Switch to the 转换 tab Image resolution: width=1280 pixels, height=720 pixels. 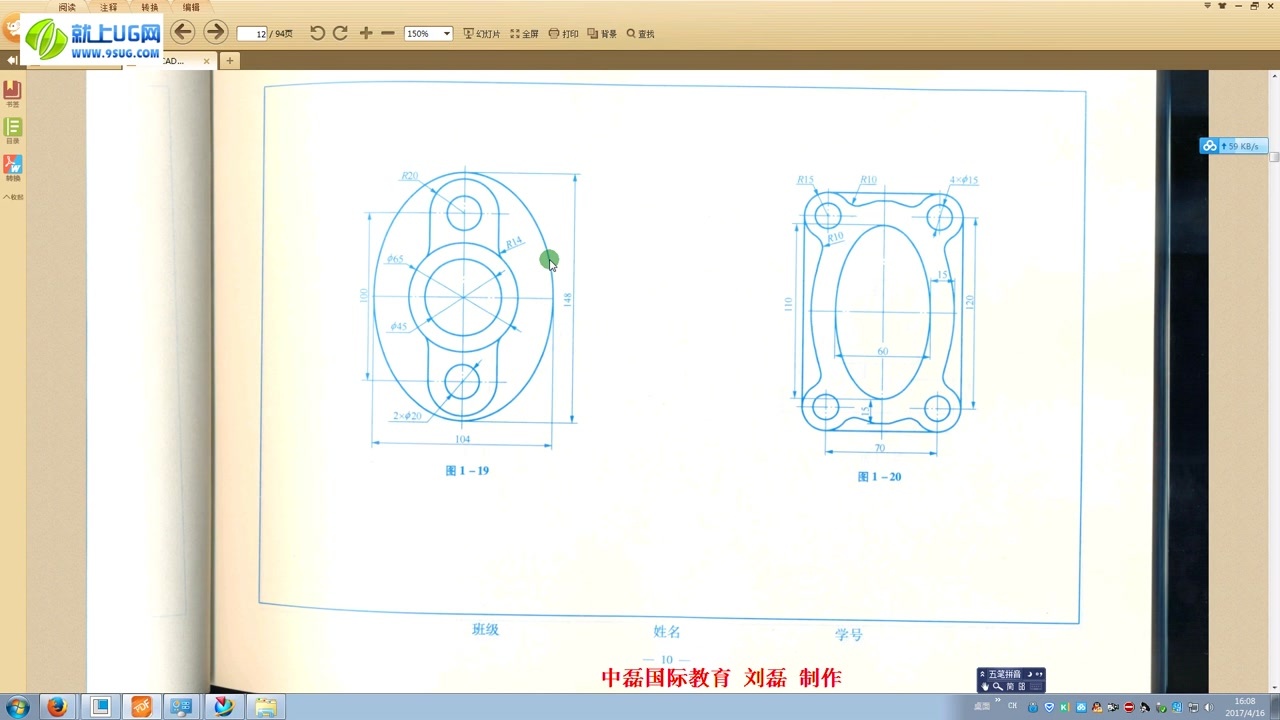coord(149,7)
